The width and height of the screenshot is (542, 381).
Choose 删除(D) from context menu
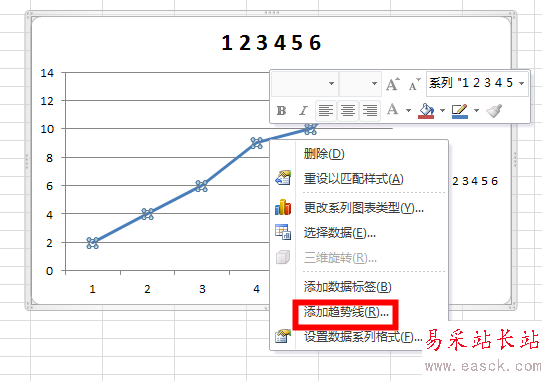click(359, 154)
